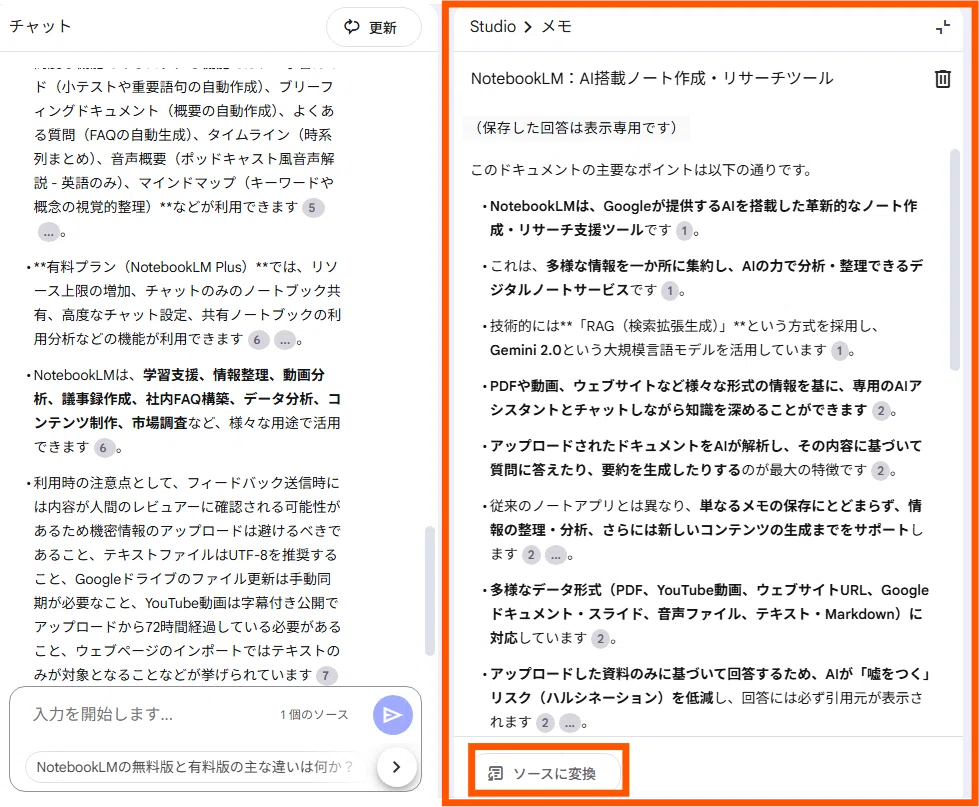Send the chat message with the arrow button
Screen dimensions: 979x807
click(x=392, y=715)
